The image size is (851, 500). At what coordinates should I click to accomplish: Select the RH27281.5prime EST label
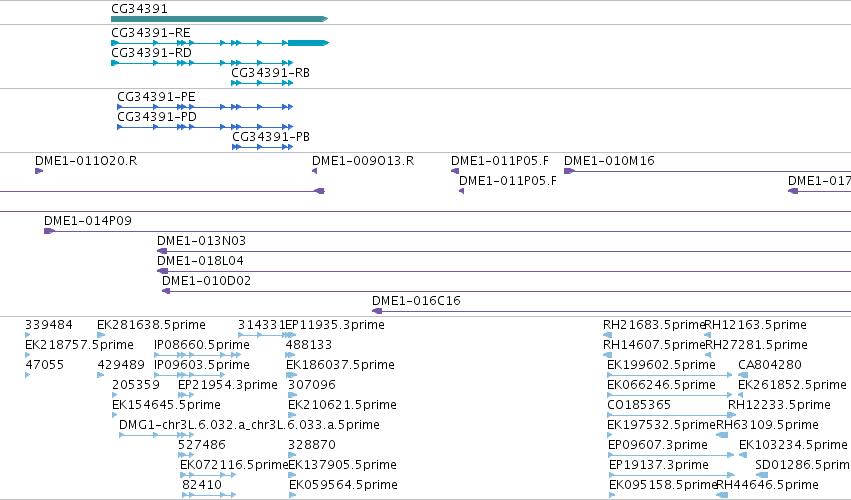tap(756, 345)
